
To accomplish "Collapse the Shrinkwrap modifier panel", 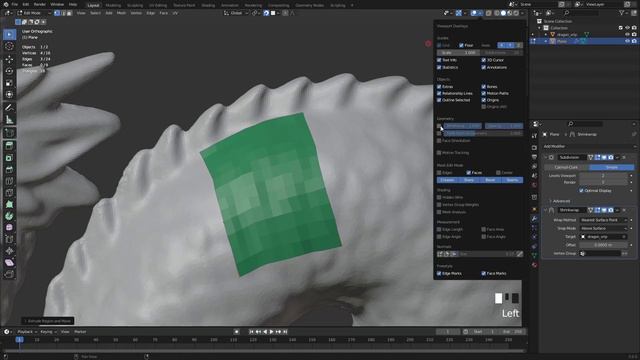I will coord(546,210).
